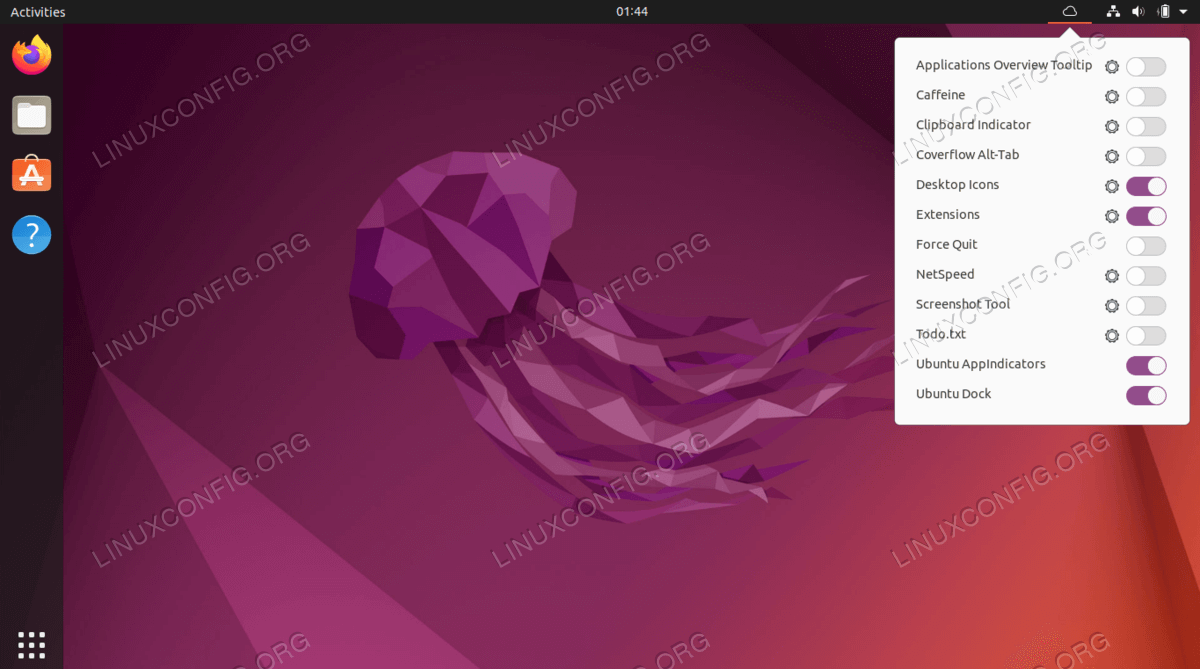Open Files manager from the dock
Screen dimensions: 1200x669
point(32,115)
